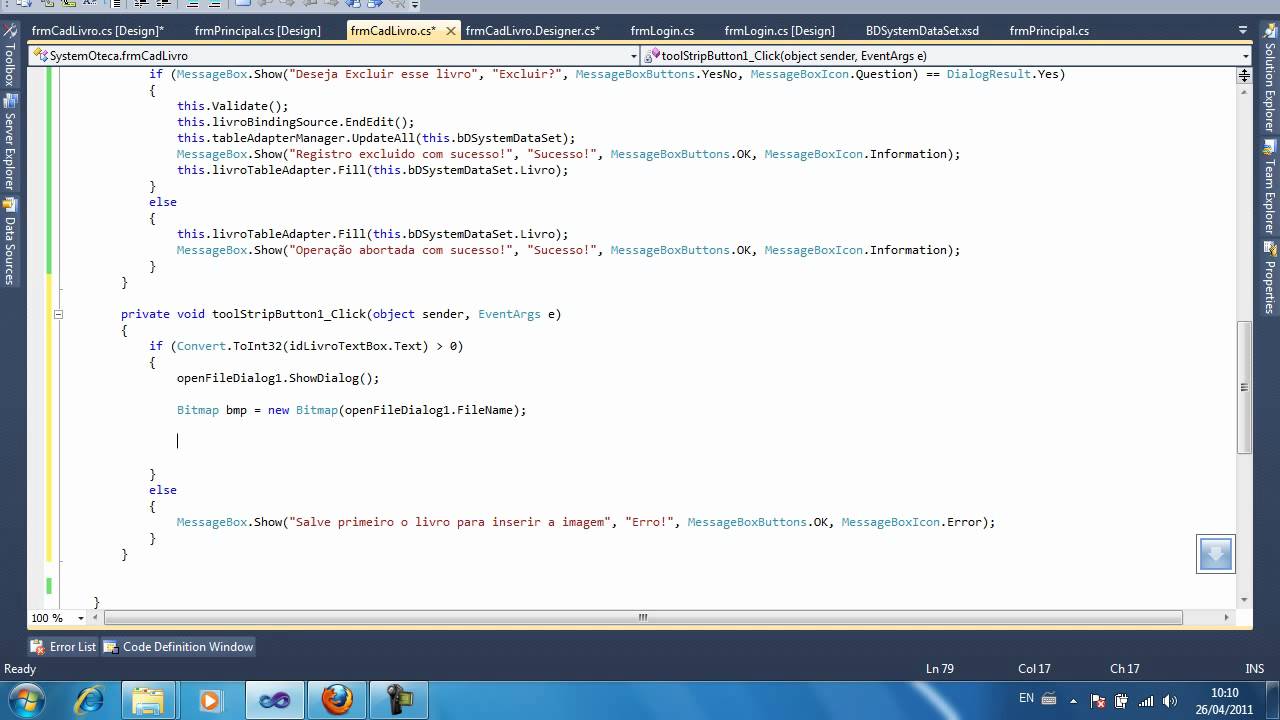Open Firefox from the taskbar
Viewport: 1280px width, 720px height.
[336, 700]
